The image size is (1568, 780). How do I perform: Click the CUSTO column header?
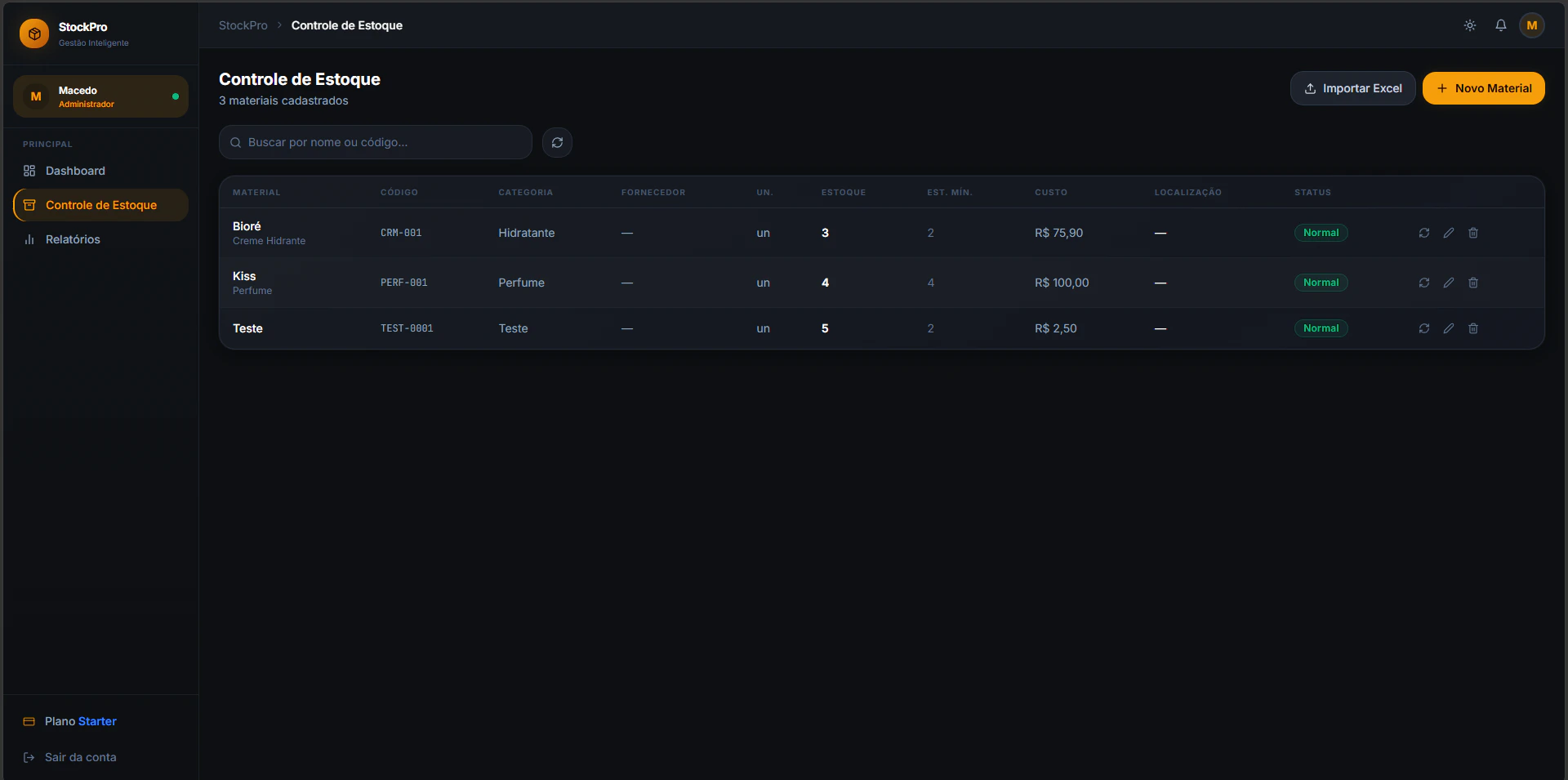click(1051, 193)
